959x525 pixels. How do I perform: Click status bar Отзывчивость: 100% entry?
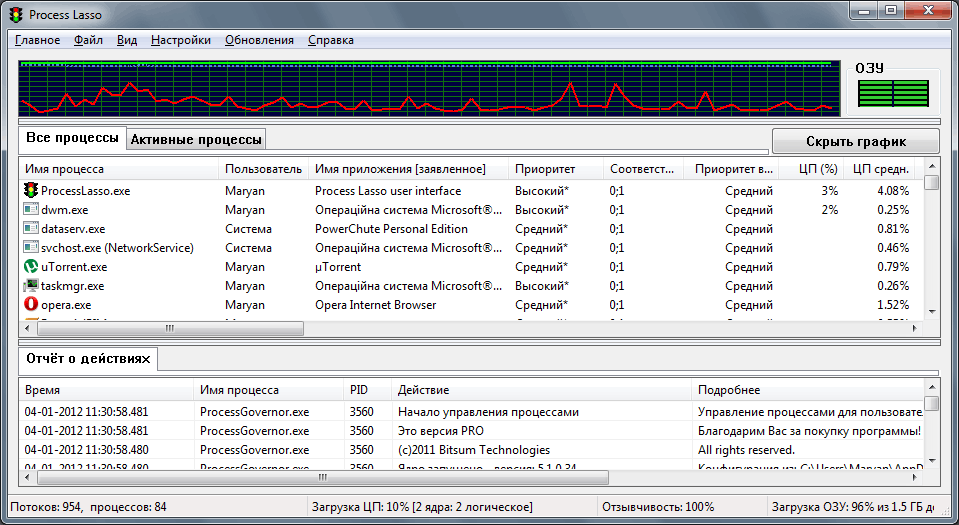[658, 507]
